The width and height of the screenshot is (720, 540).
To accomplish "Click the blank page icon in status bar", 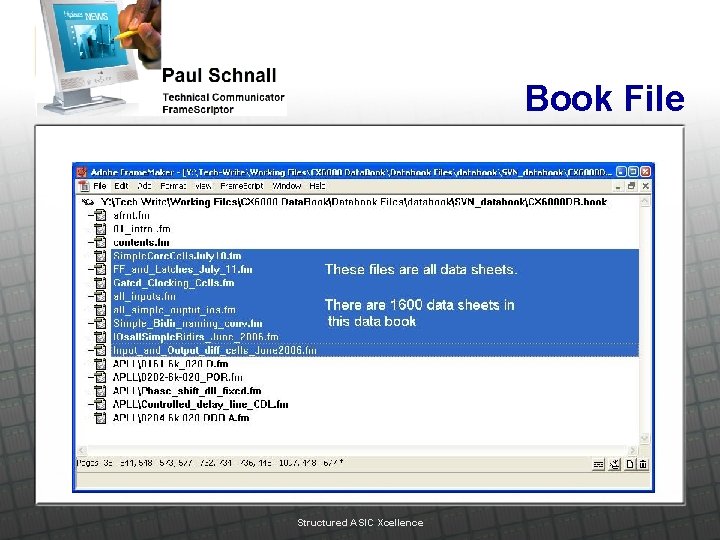I will coord(630,465).
